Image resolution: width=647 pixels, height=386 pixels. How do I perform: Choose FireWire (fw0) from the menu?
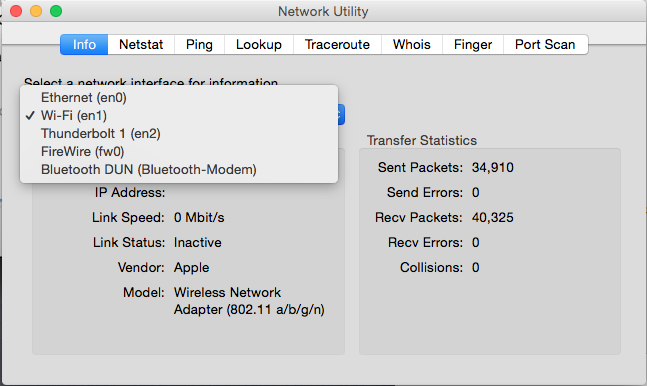pos(179,152)
